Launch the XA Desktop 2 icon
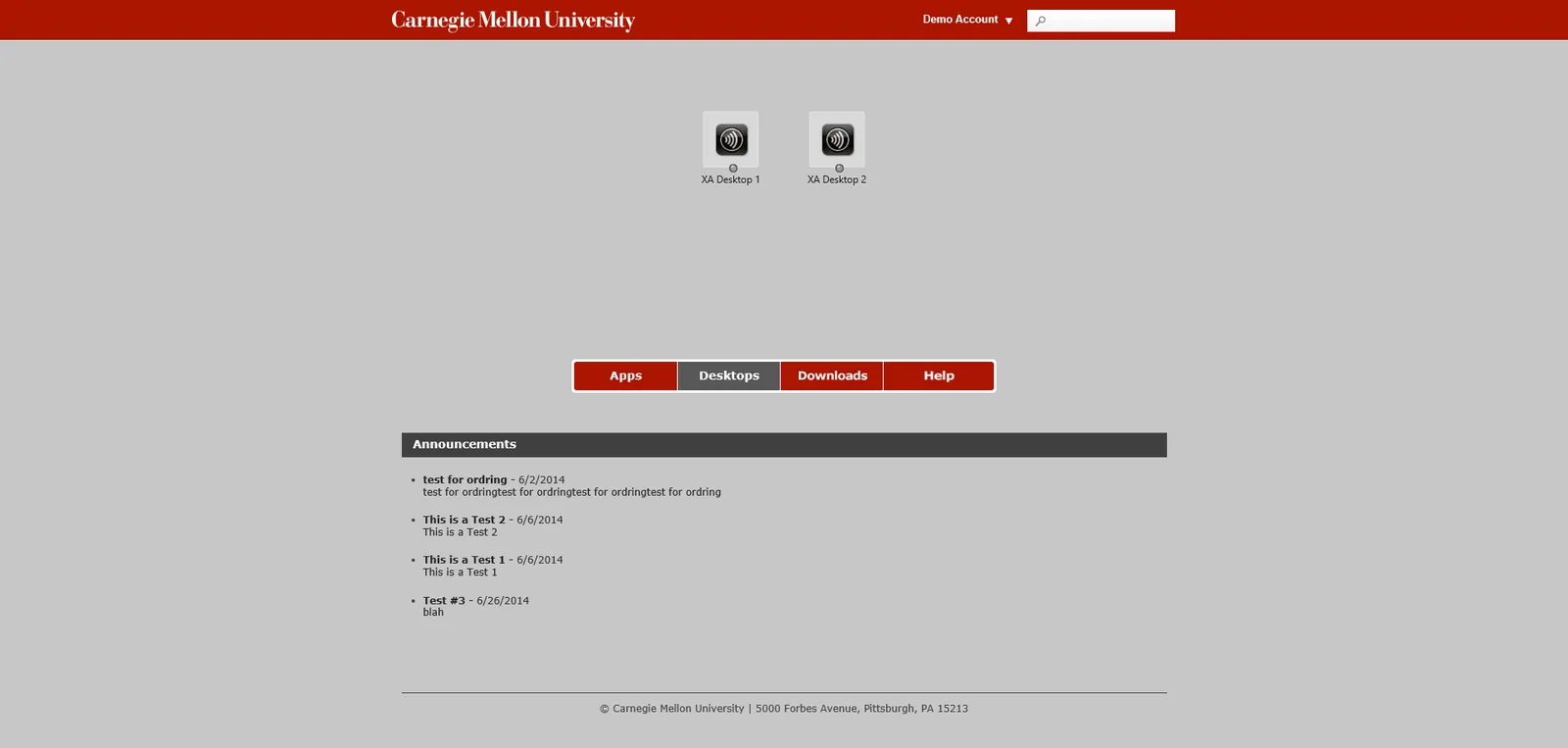Image resolution: width=1568 pixels, height=748 pixels. click(x=837, y=139)
